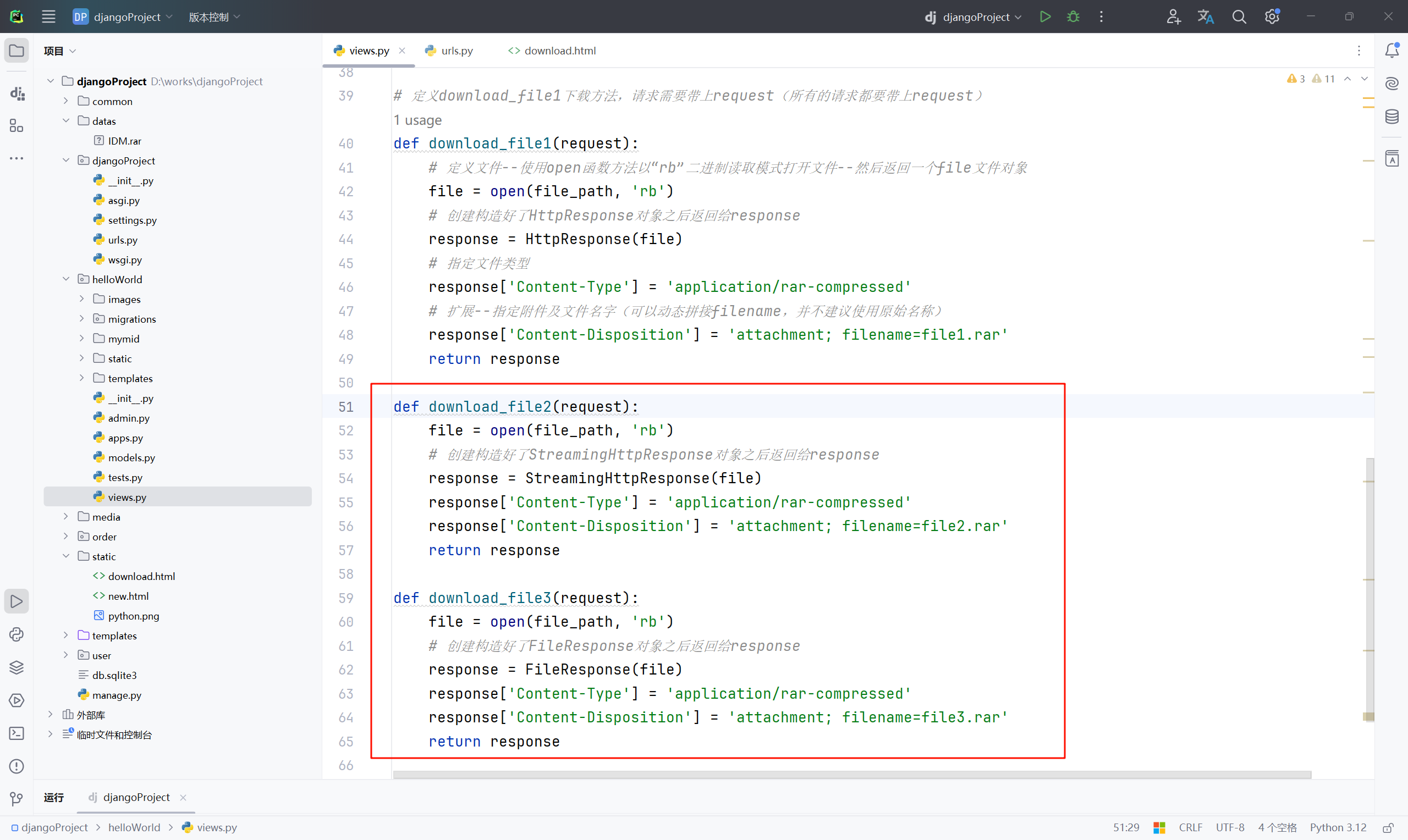Open the 项目 view selector dropdown
The width and height of the screenshot is (1408, 840).
[x=59, y=51]
